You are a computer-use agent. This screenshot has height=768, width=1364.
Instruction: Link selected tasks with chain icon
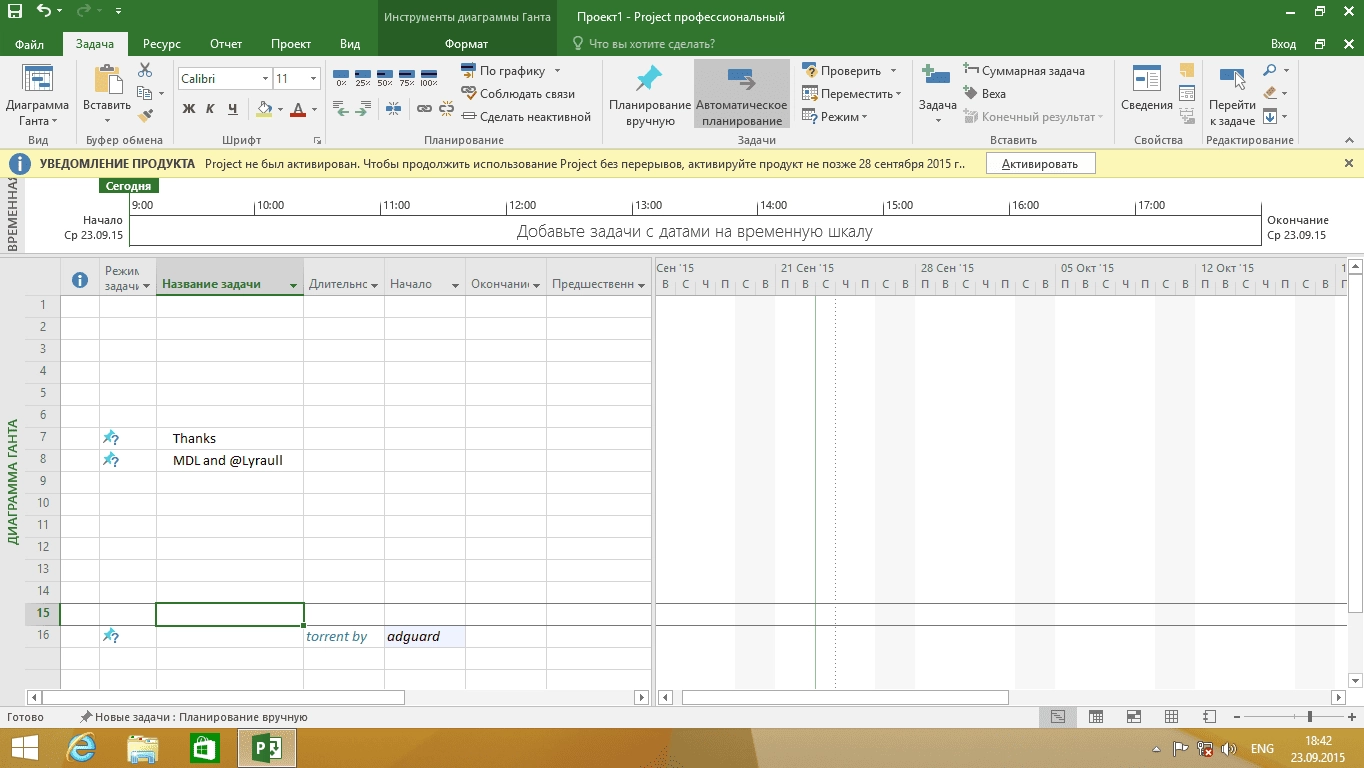[x=423, y=109]
